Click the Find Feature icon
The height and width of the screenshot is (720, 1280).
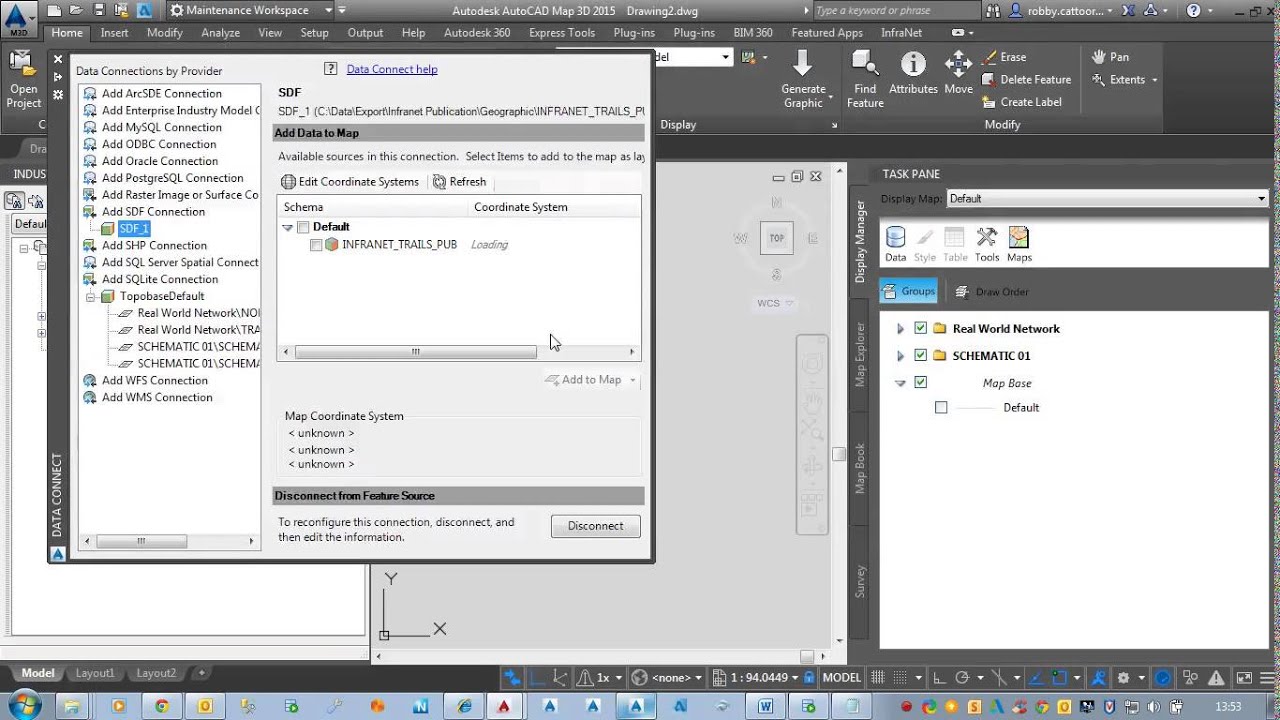865,64
